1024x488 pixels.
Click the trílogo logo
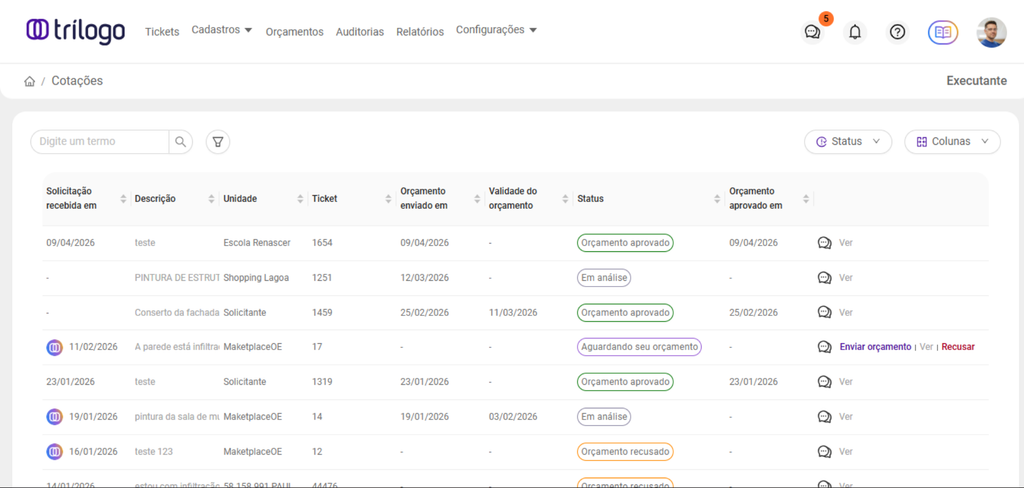(x=76, y=31)
